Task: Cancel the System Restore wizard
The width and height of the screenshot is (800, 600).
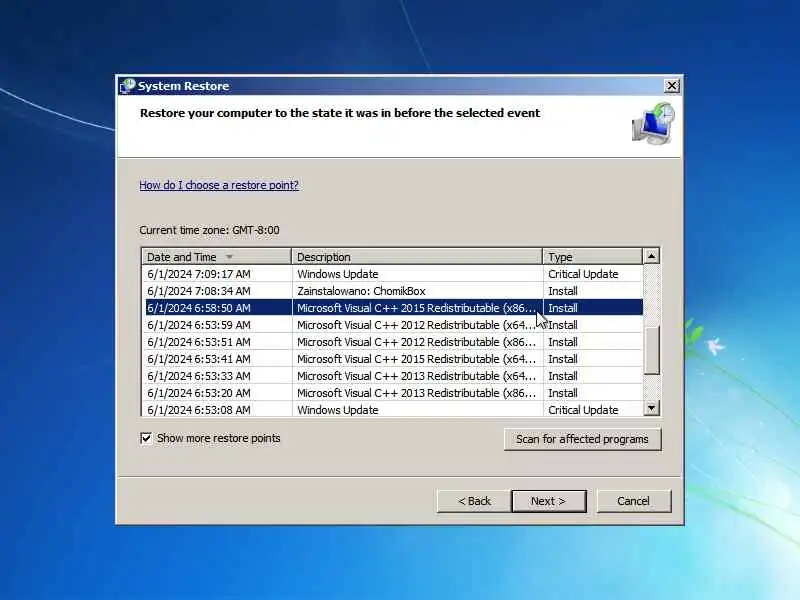Action: [x=633, y=501]
